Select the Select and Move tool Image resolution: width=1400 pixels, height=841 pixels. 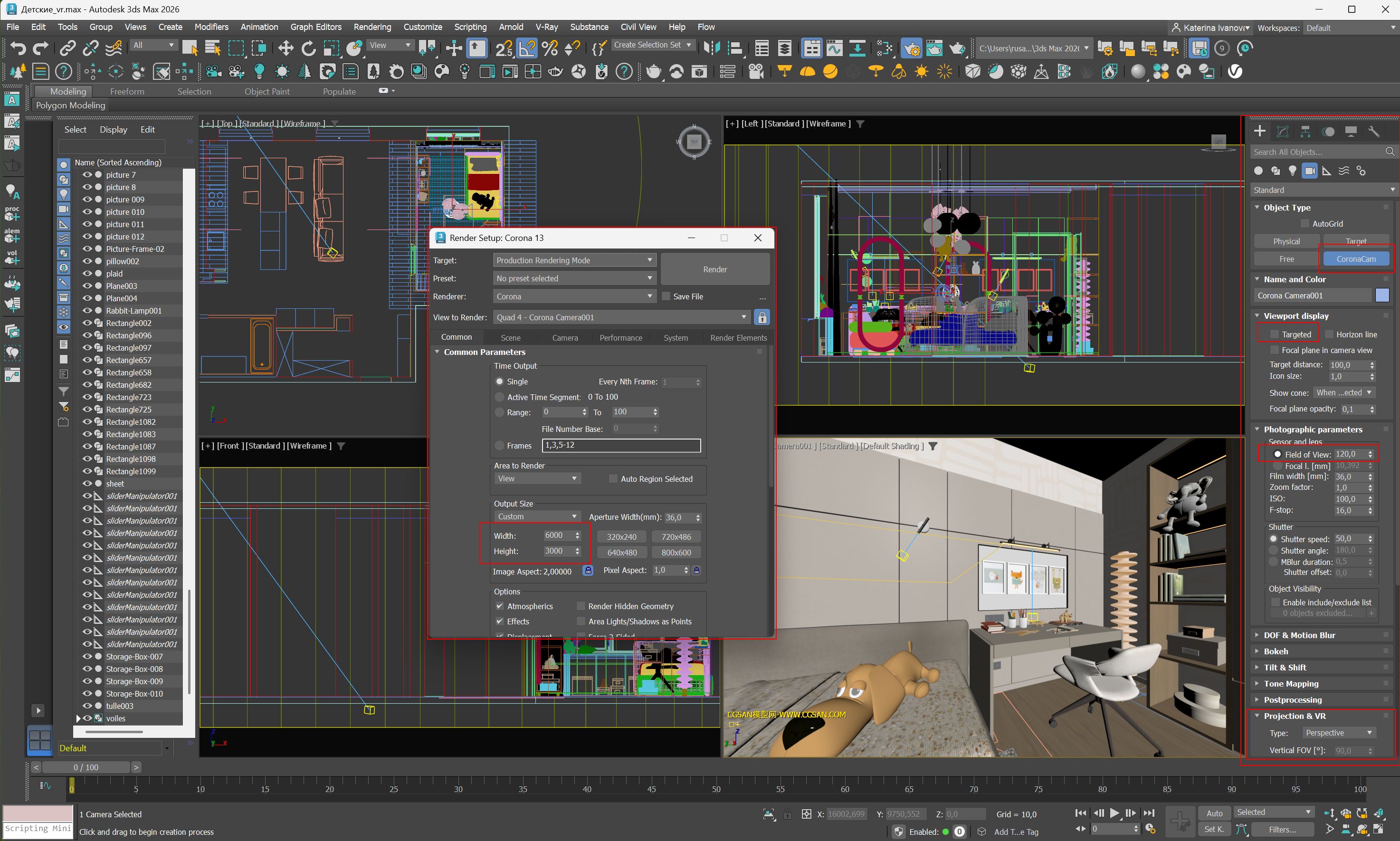pyautogui.click(x=286, y=48)
